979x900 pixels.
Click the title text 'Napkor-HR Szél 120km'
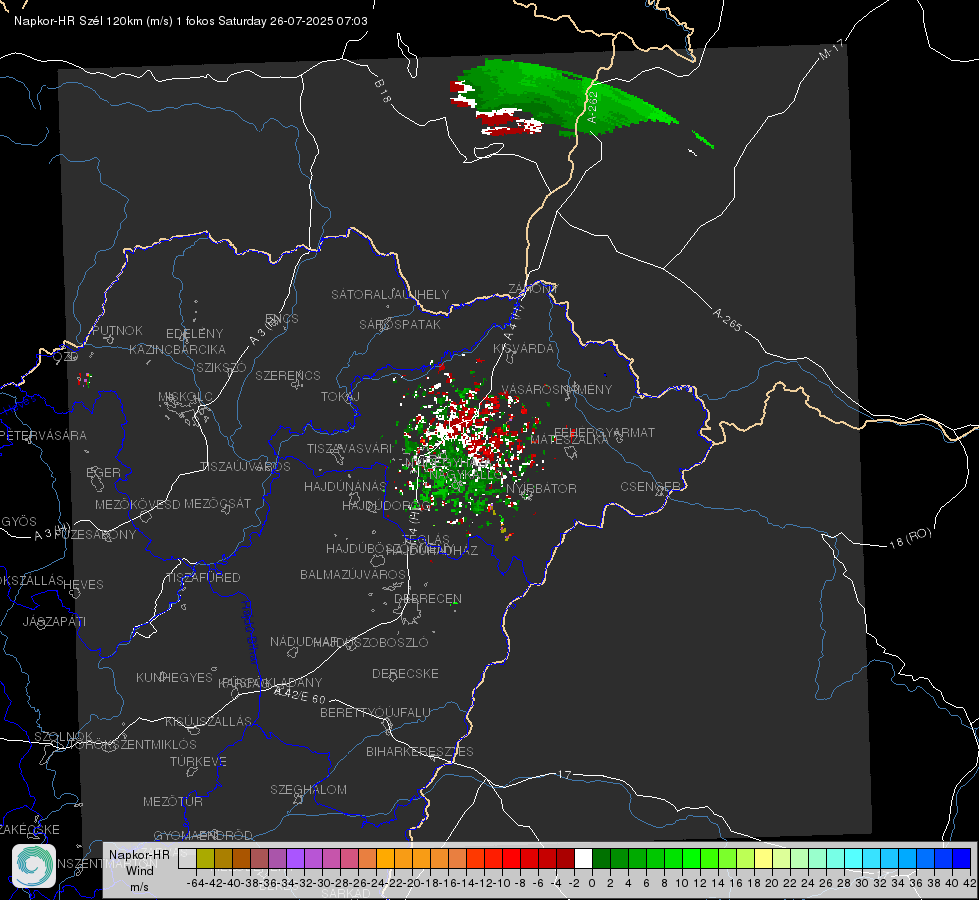click(x=79, y=21)
